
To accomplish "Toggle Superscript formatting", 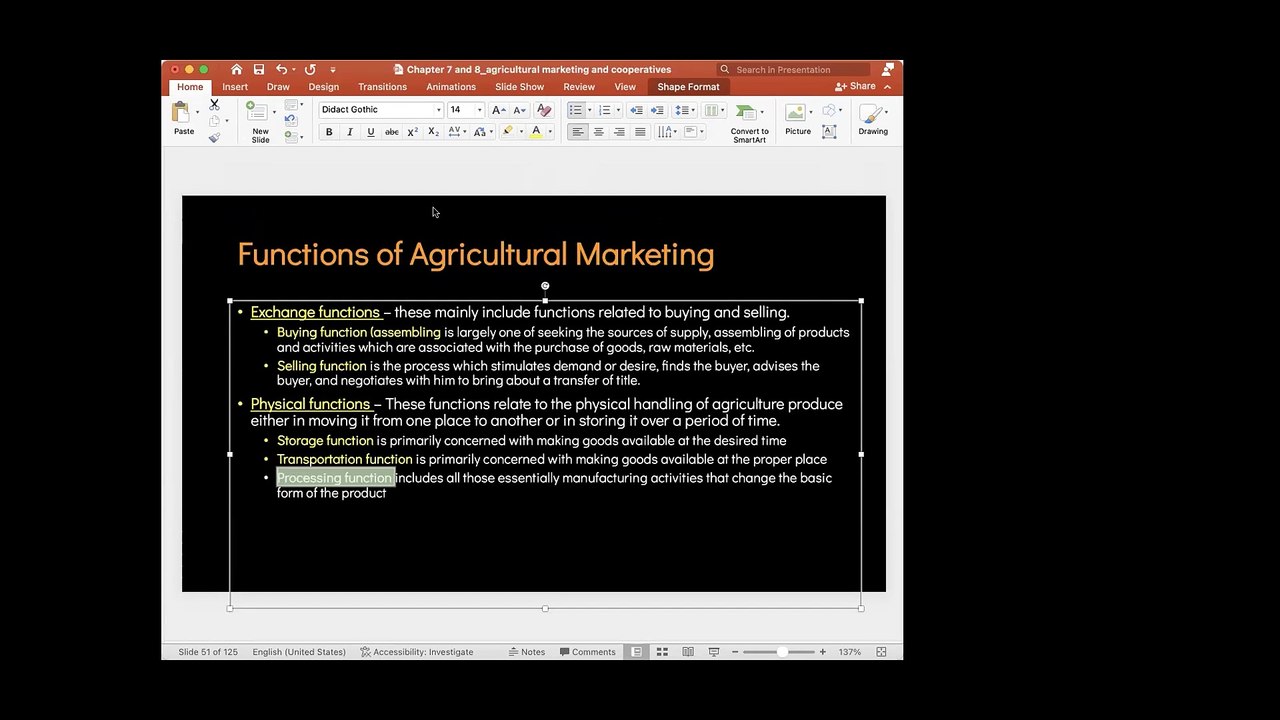I will 412,132.
